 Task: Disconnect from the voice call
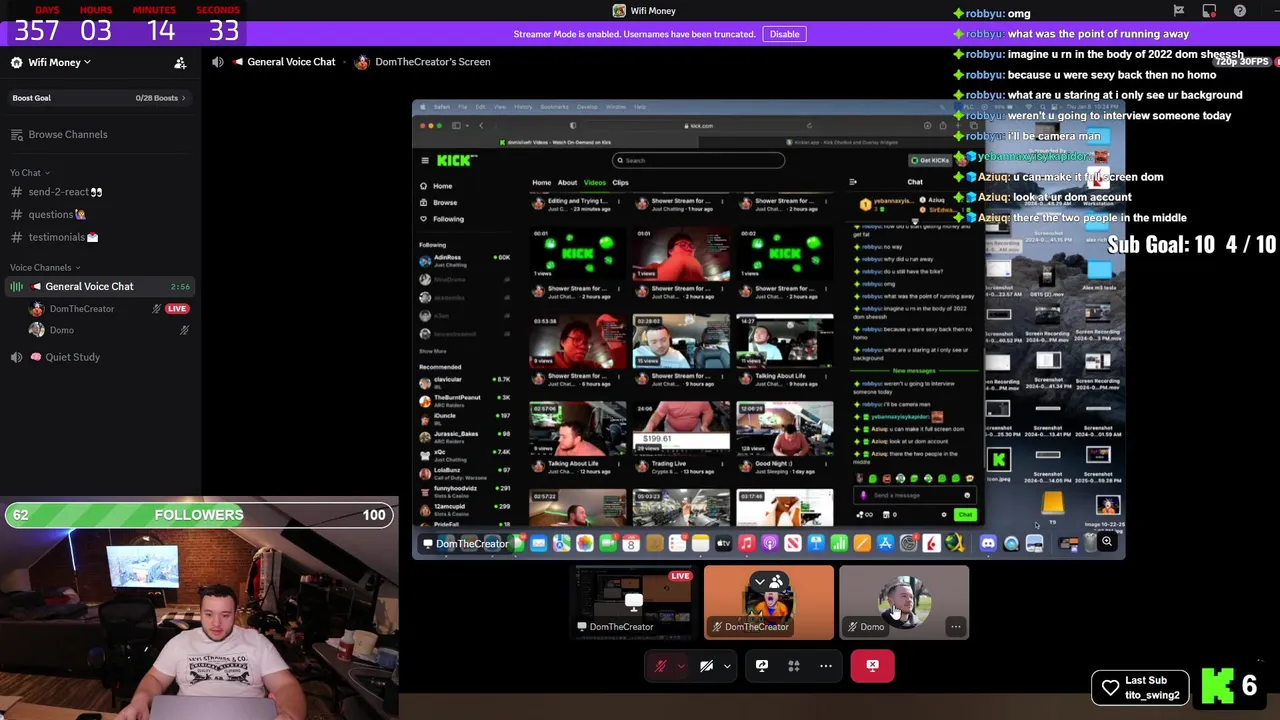point(873,666)
